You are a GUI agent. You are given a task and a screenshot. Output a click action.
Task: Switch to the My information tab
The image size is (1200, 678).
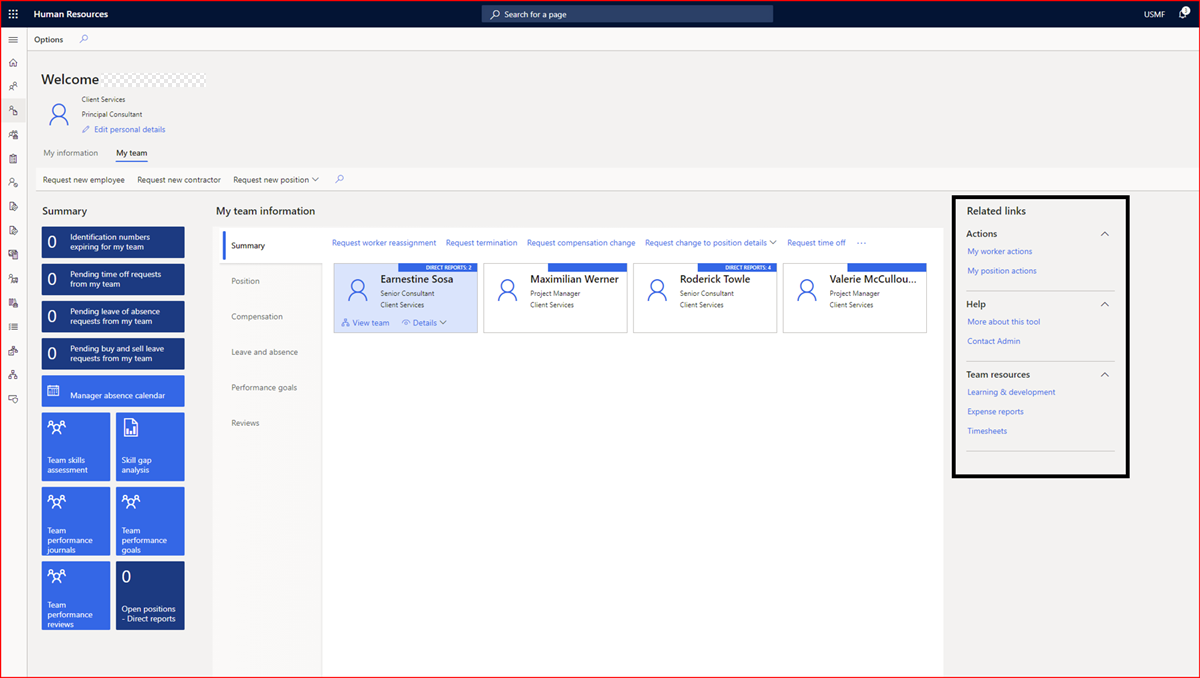70,152
